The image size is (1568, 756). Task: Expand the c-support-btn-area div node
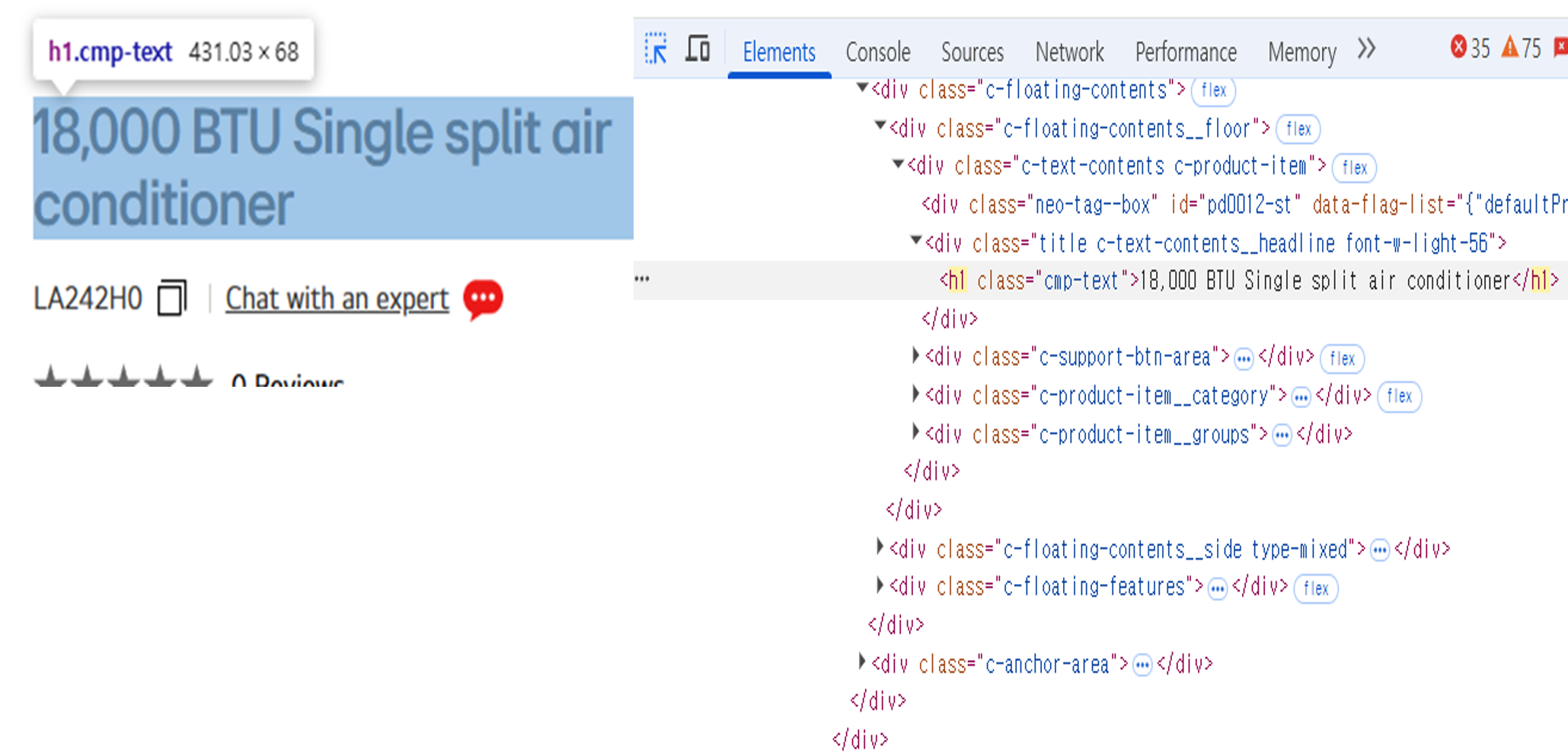pyautogui.click(x=915, y=356)
